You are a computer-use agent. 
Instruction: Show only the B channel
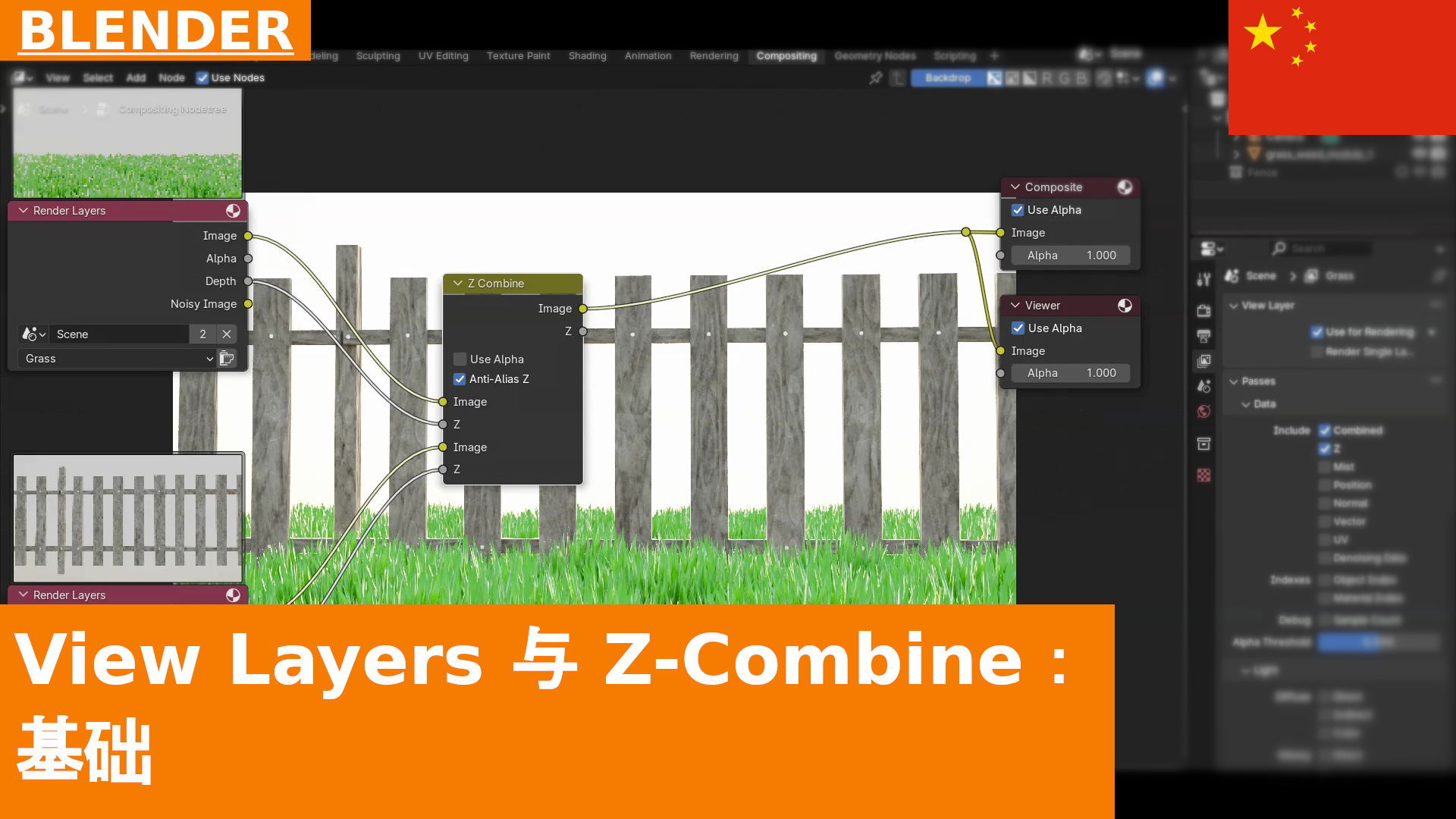(1081, 78)
